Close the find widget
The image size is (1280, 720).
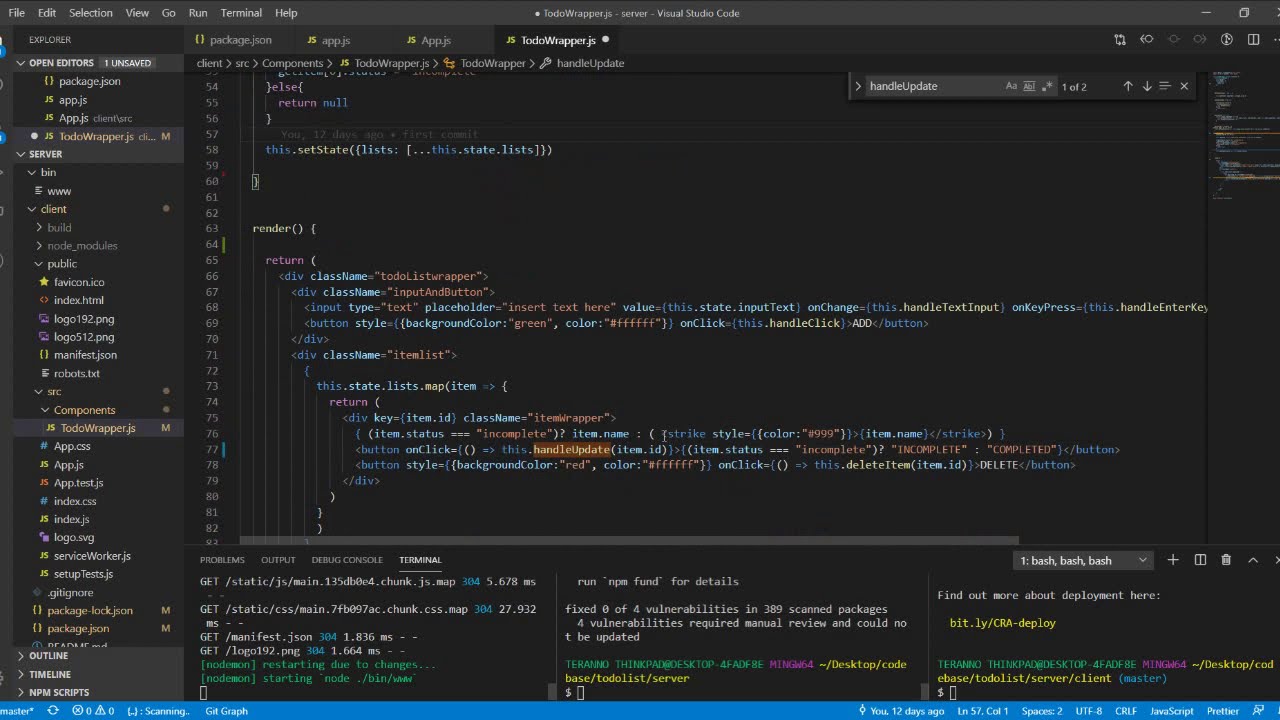tap(1184, 86)
